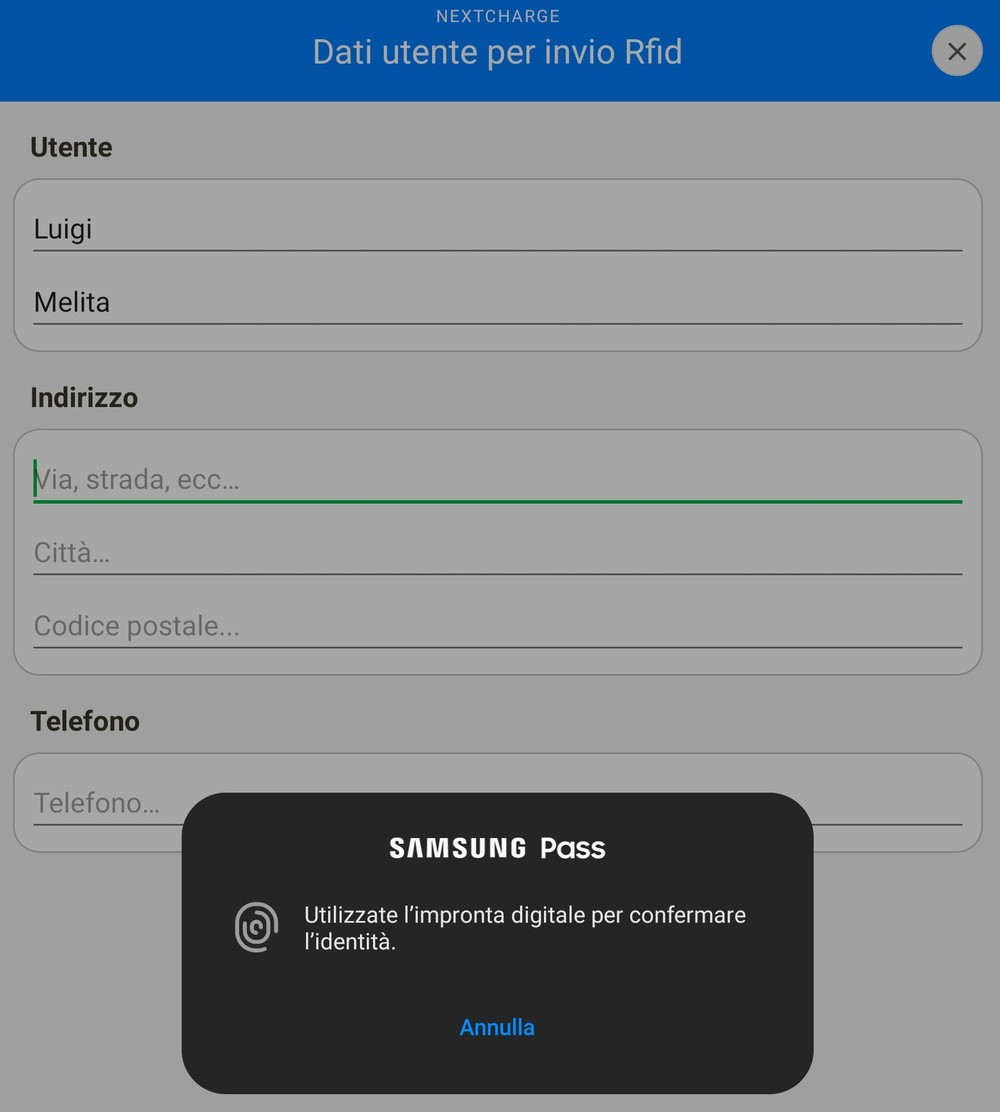Viewport: 1000px width, 1112px height.
Task: Tap the Pass word in the dialog title
Action: [x=573, y=848]
